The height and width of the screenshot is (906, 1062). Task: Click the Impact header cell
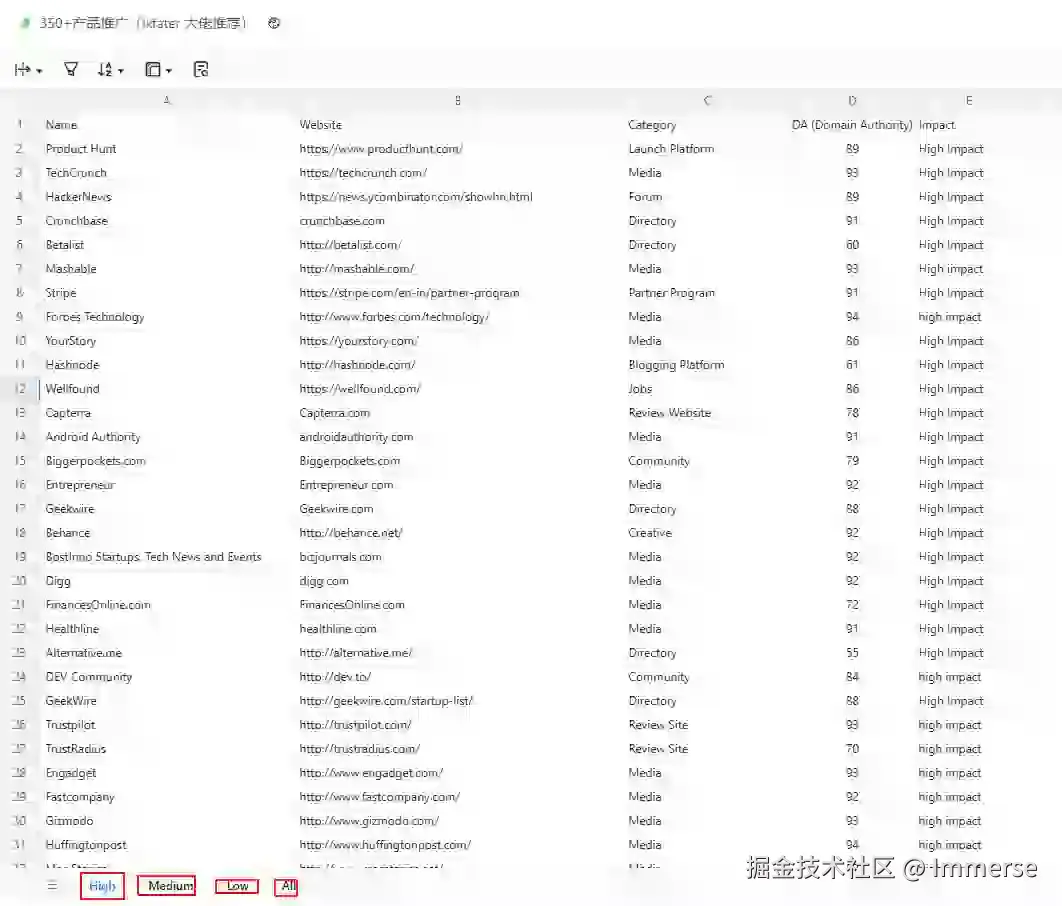(x=937, y=125)
